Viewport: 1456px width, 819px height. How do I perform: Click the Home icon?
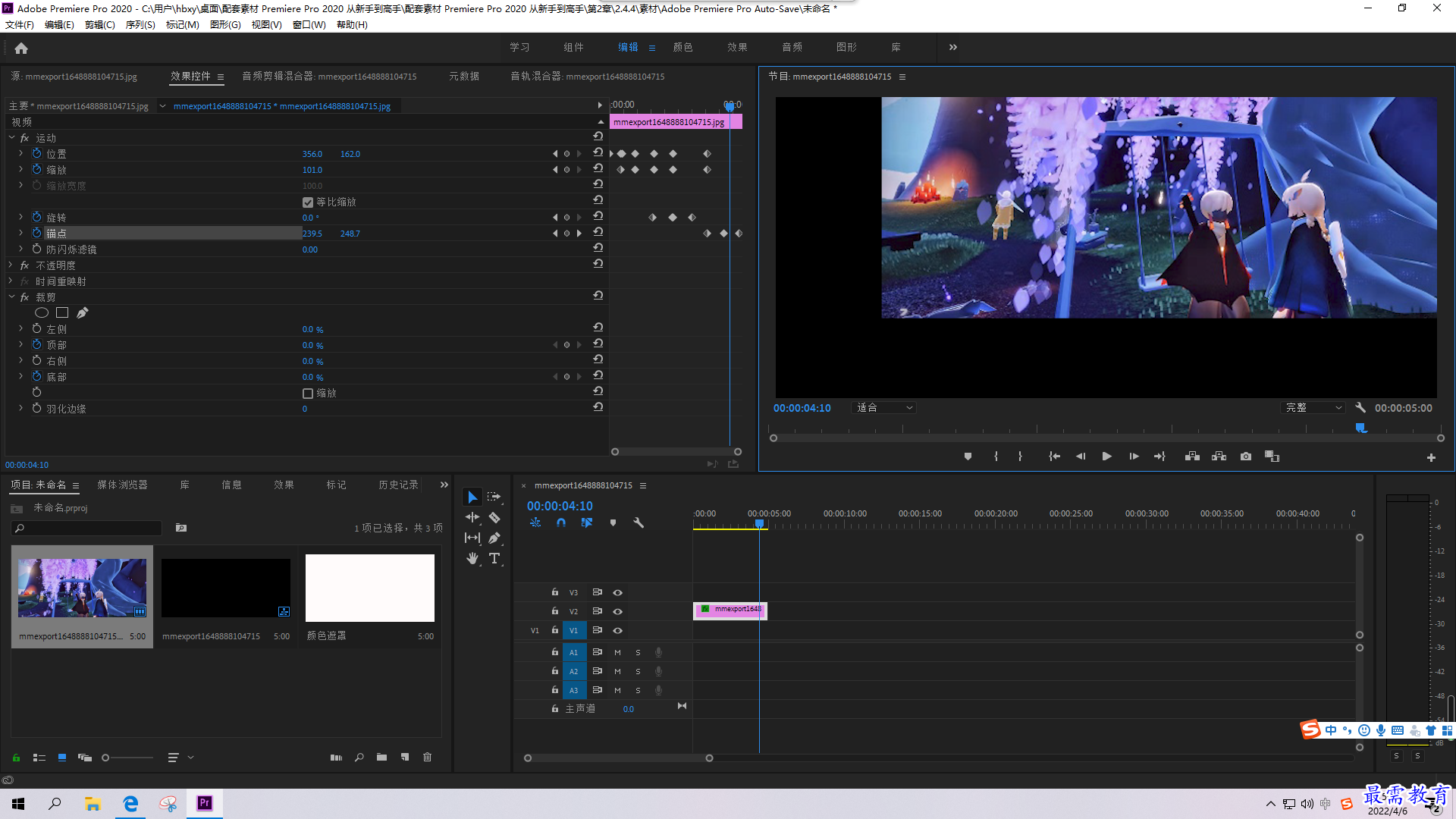21,48
